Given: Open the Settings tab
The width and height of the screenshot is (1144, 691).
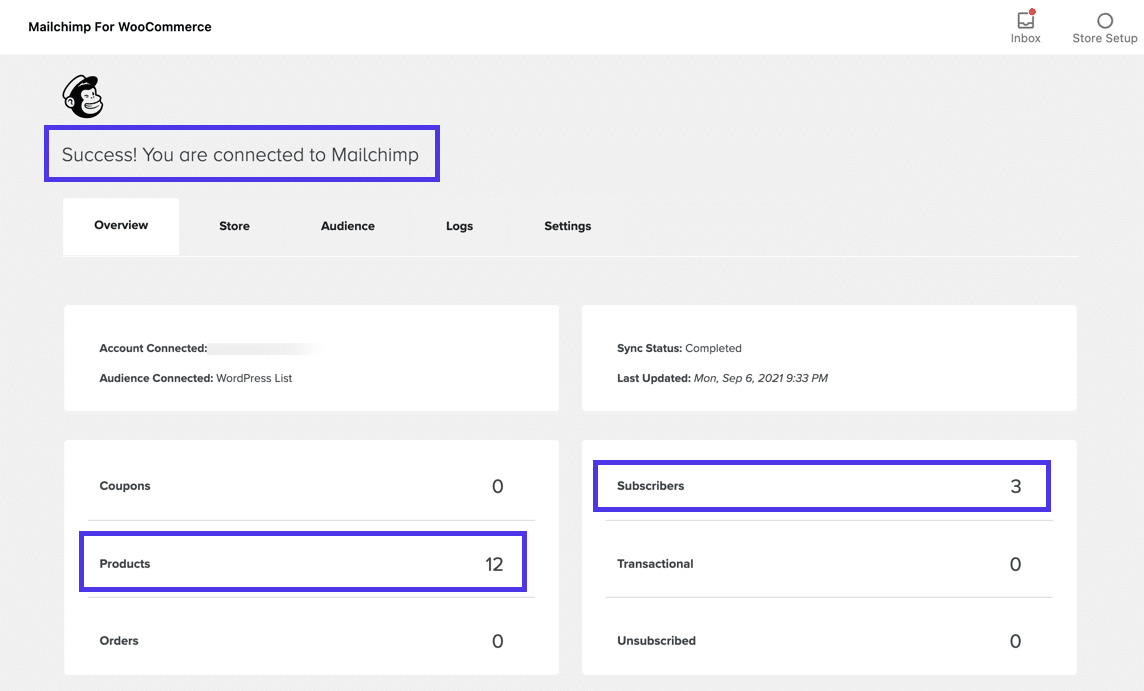Looking at the screenshot, I should (x=567, y=225).
